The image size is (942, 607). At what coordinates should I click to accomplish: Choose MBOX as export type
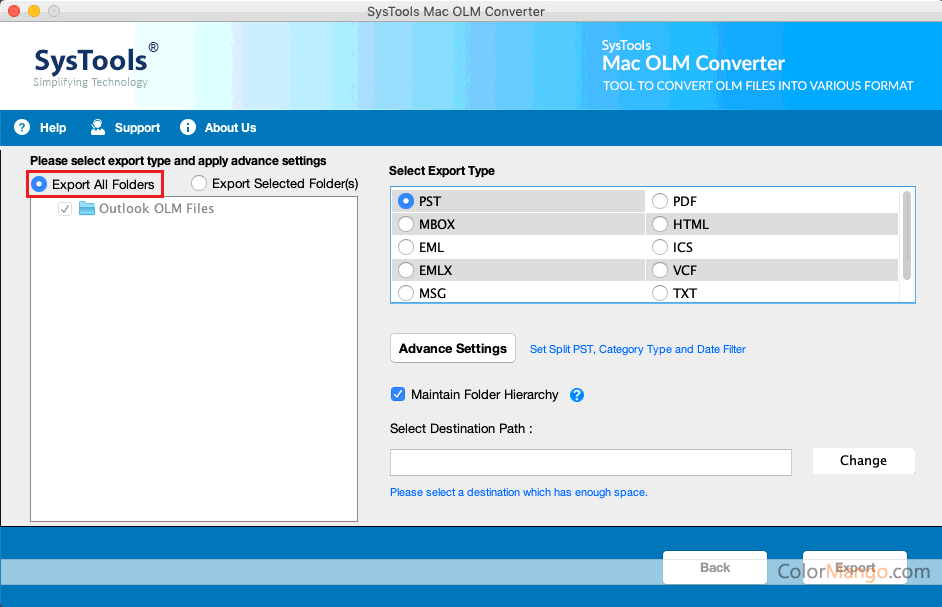tap(406, 224)
